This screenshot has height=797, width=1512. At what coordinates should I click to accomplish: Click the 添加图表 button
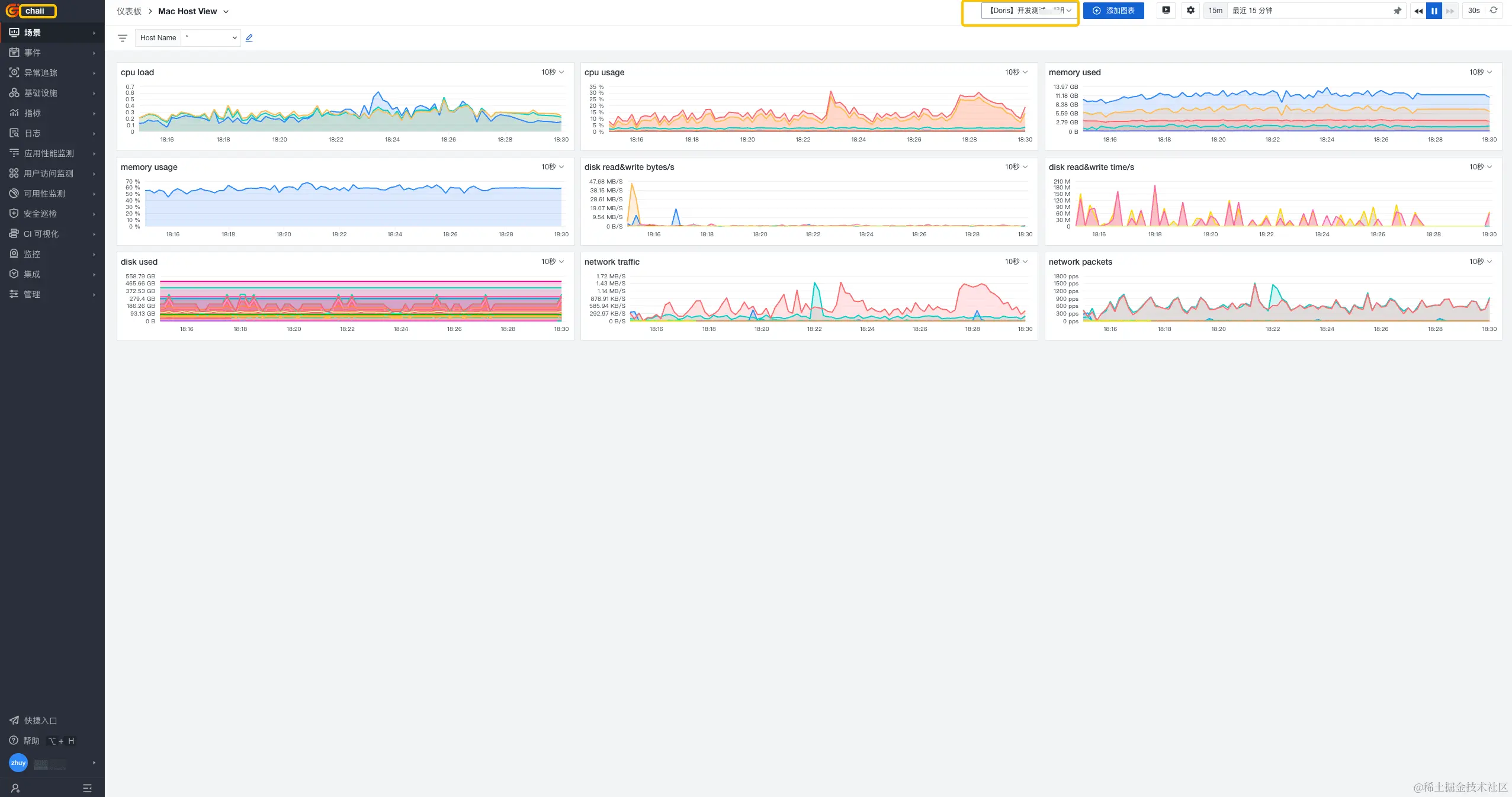tap(1113, 11)
